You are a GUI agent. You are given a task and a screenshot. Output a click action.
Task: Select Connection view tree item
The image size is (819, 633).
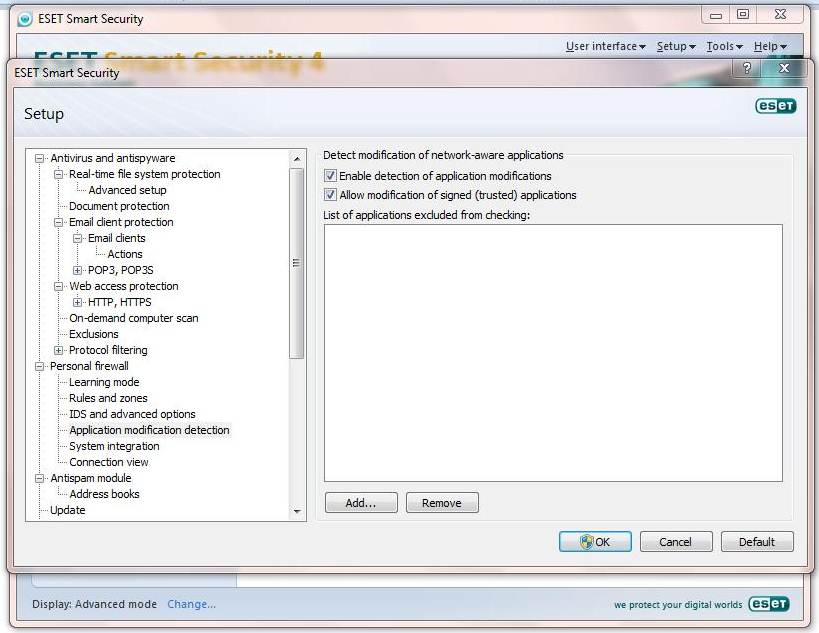[109, 462]
